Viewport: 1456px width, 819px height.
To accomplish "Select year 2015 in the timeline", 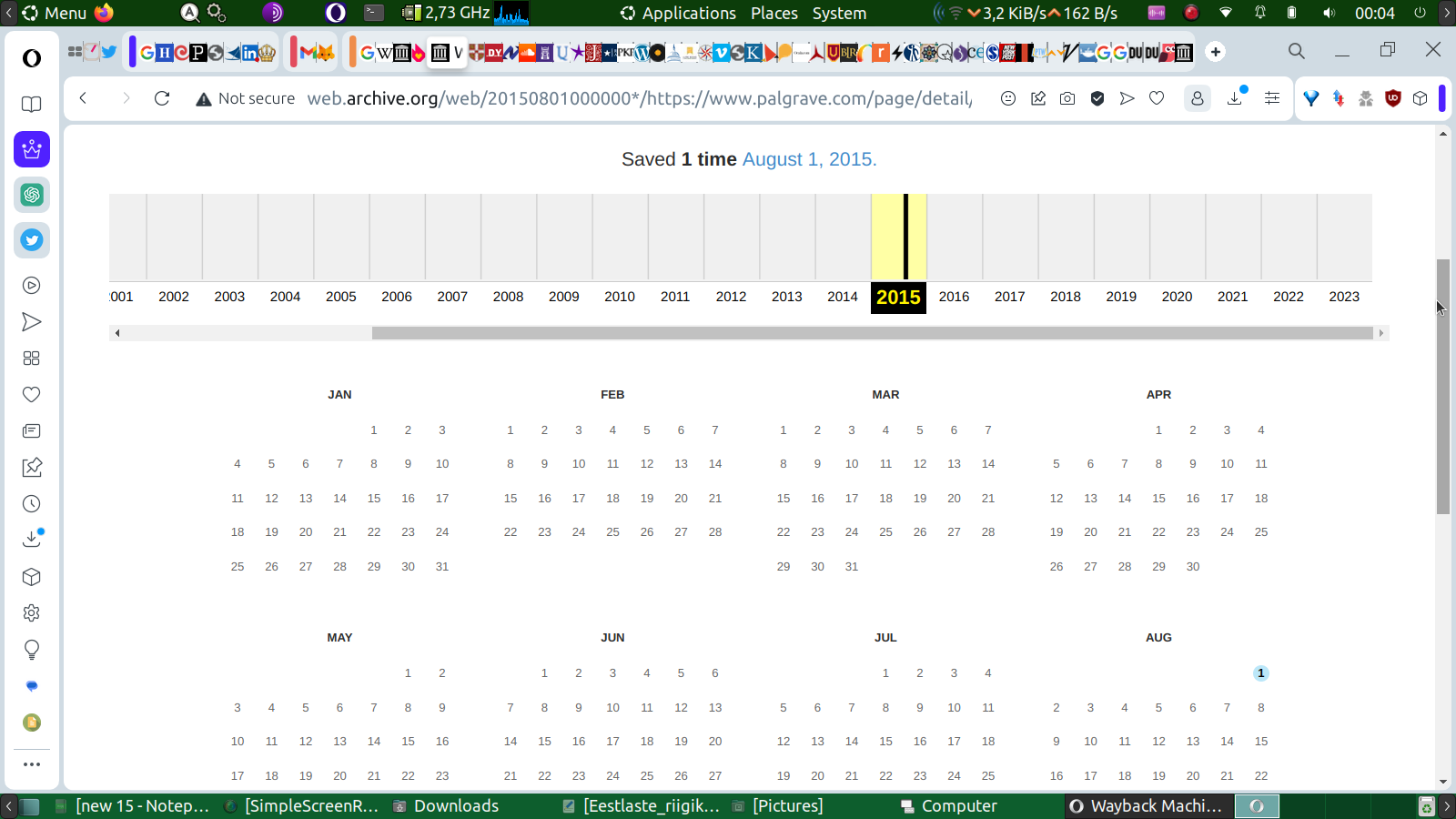I will (x=898, y=297).
